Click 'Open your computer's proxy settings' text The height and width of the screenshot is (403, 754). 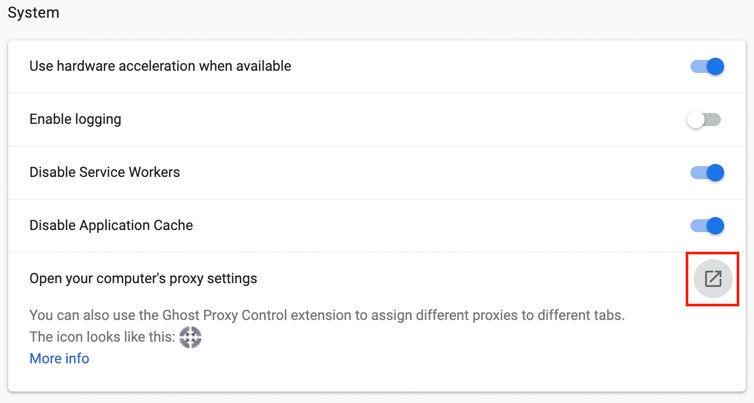(143, 278)
